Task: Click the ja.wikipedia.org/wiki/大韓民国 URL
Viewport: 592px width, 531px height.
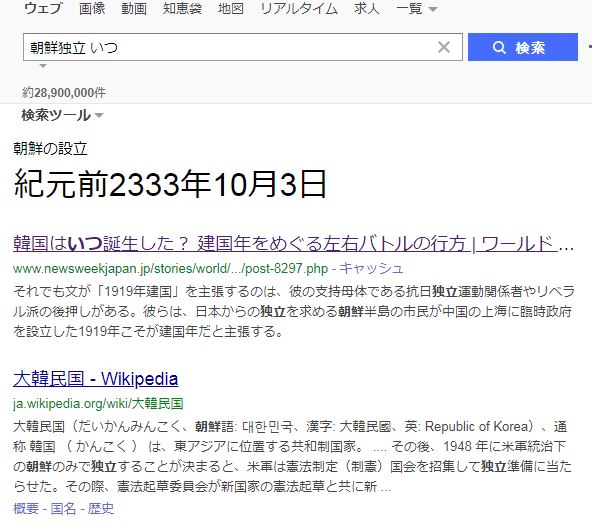Action: pos(98,404)
